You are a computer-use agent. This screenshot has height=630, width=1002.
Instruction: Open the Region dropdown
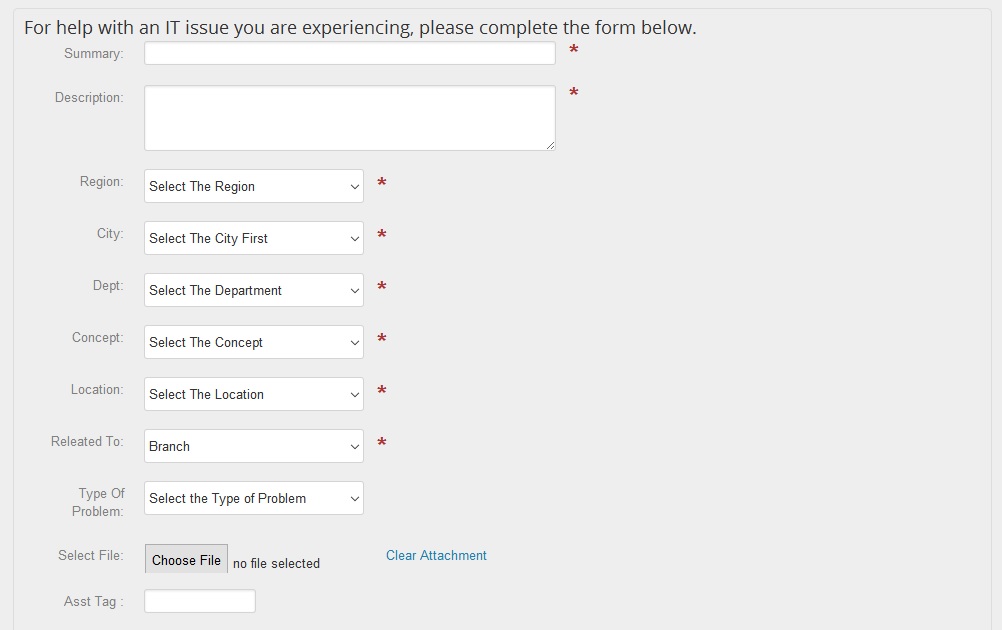253,186
